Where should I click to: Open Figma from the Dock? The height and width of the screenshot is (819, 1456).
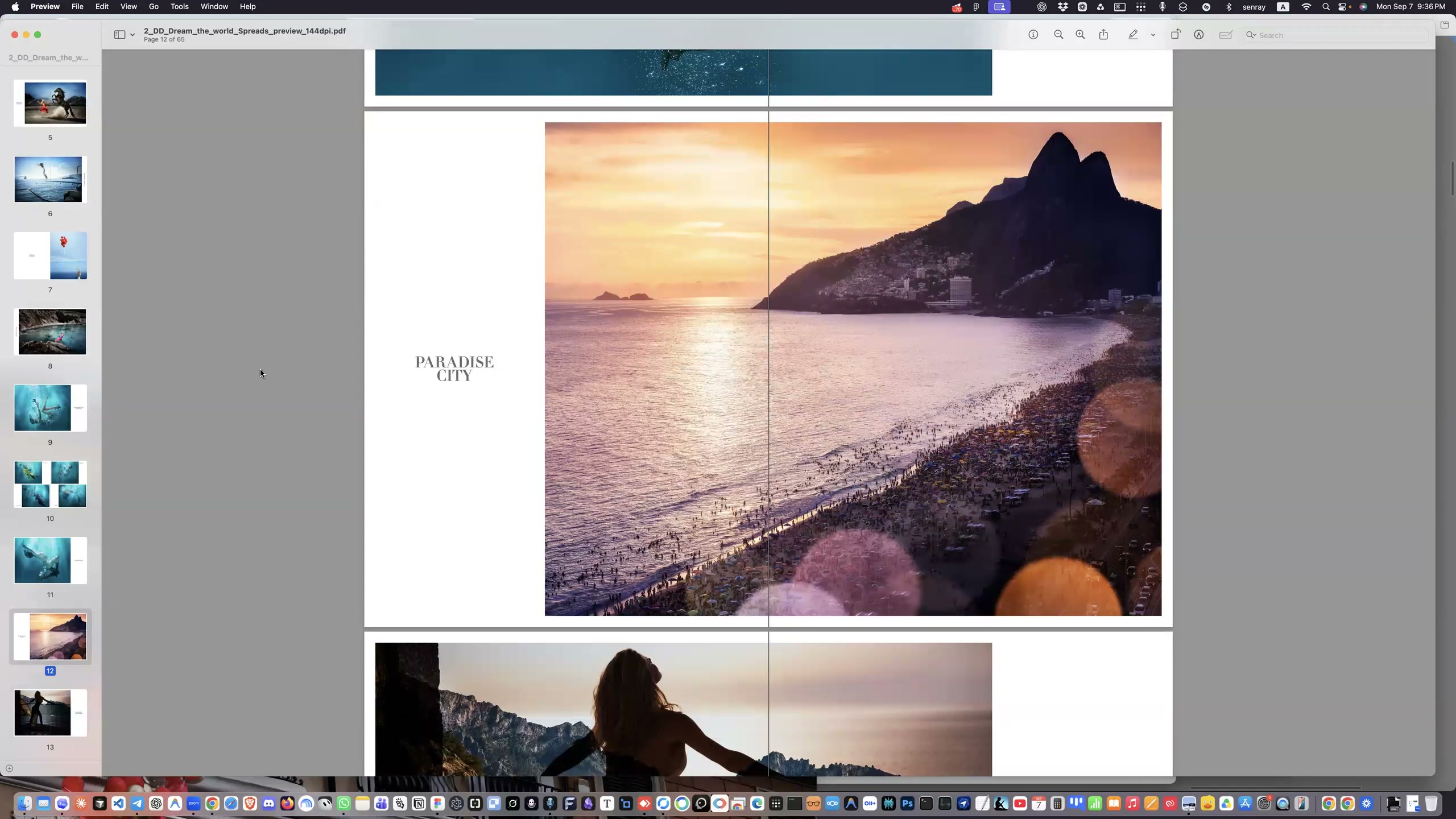(x=437, y=803)
